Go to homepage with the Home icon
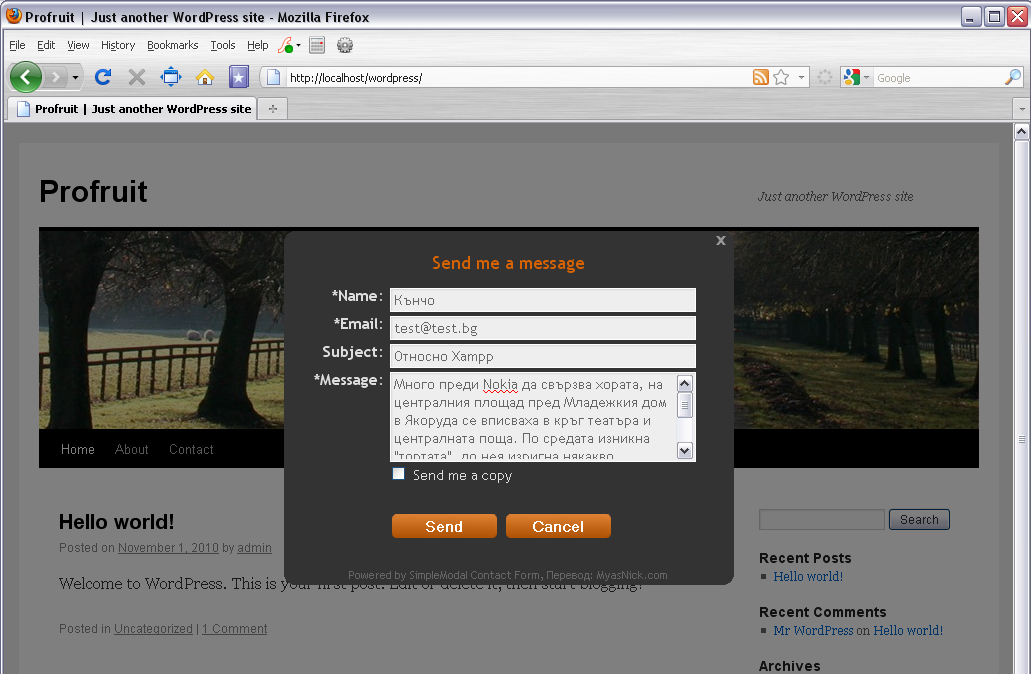The width and height of the screenshot is (1031, 674). click(203, 77)
